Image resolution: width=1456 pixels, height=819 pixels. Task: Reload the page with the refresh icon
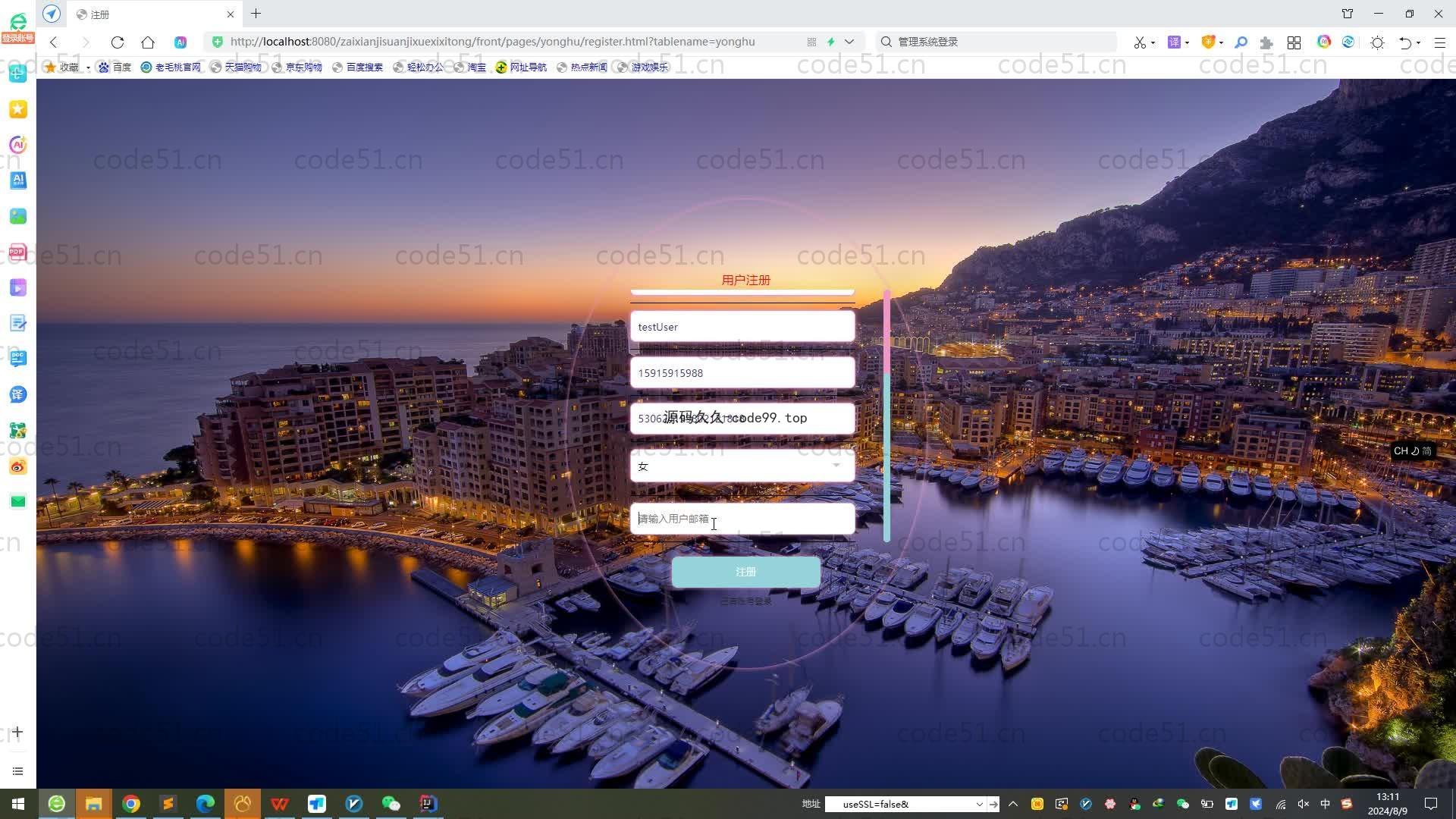point(117,42)
